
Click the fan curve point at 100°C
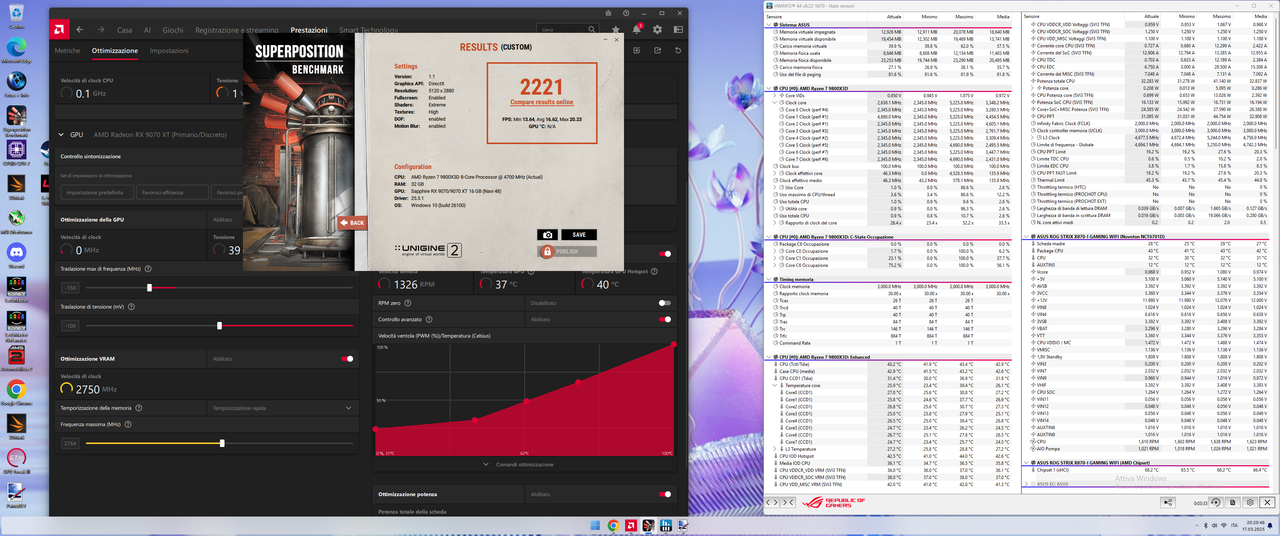(675, 344)
